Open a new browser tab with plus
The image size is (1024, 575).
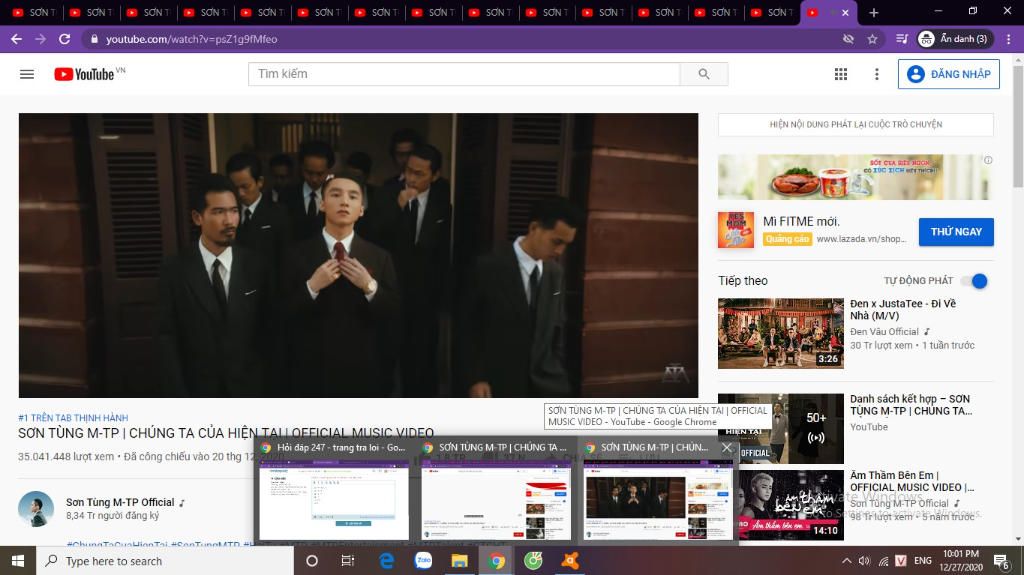pos(874,12)
